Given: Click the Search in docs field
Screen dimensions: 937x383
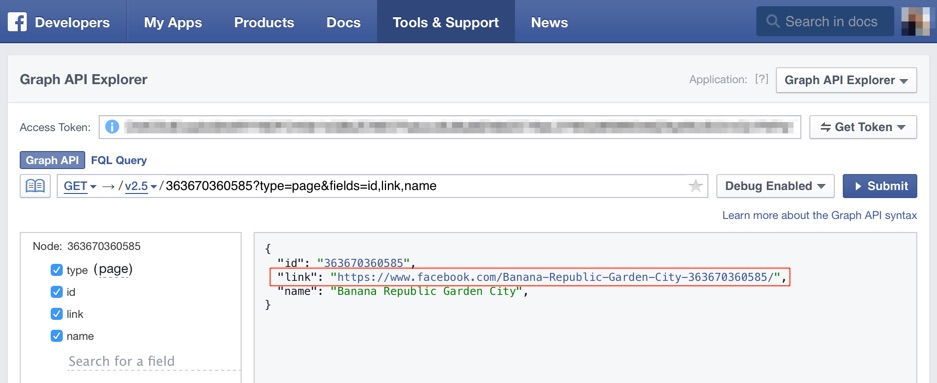Looking at the screenshot, I should (x=825, y=22).
